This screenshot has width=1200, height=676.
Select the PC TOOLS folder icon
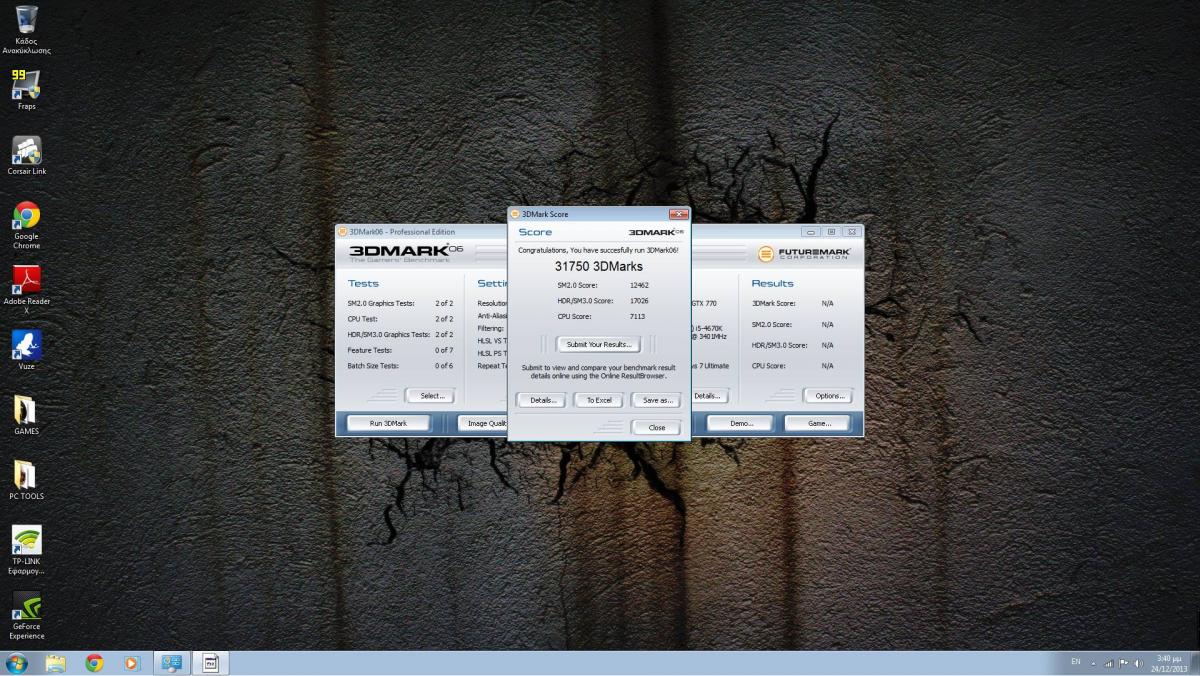pos(26,480)
